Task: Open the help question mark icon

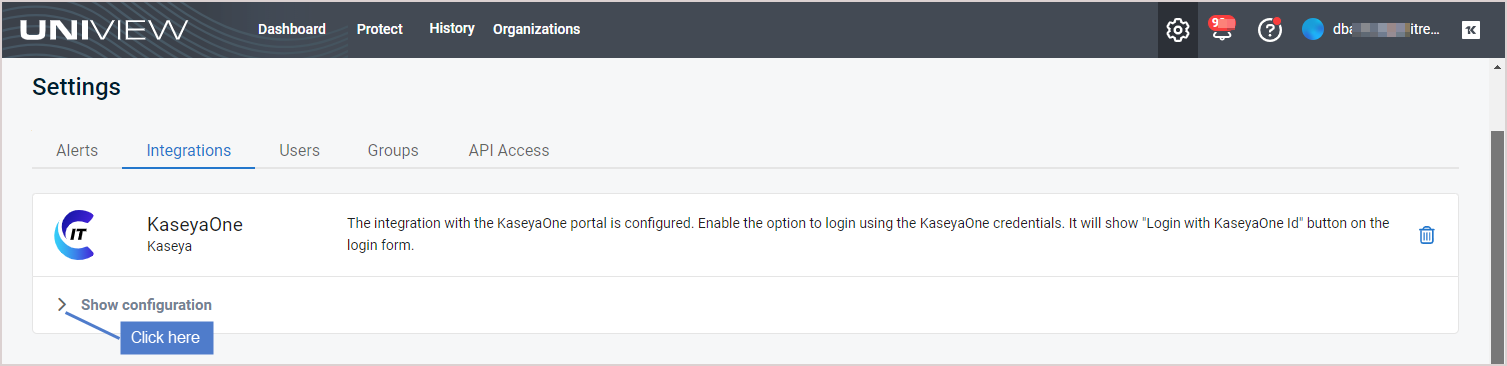Action: [x=1269, y=30]
